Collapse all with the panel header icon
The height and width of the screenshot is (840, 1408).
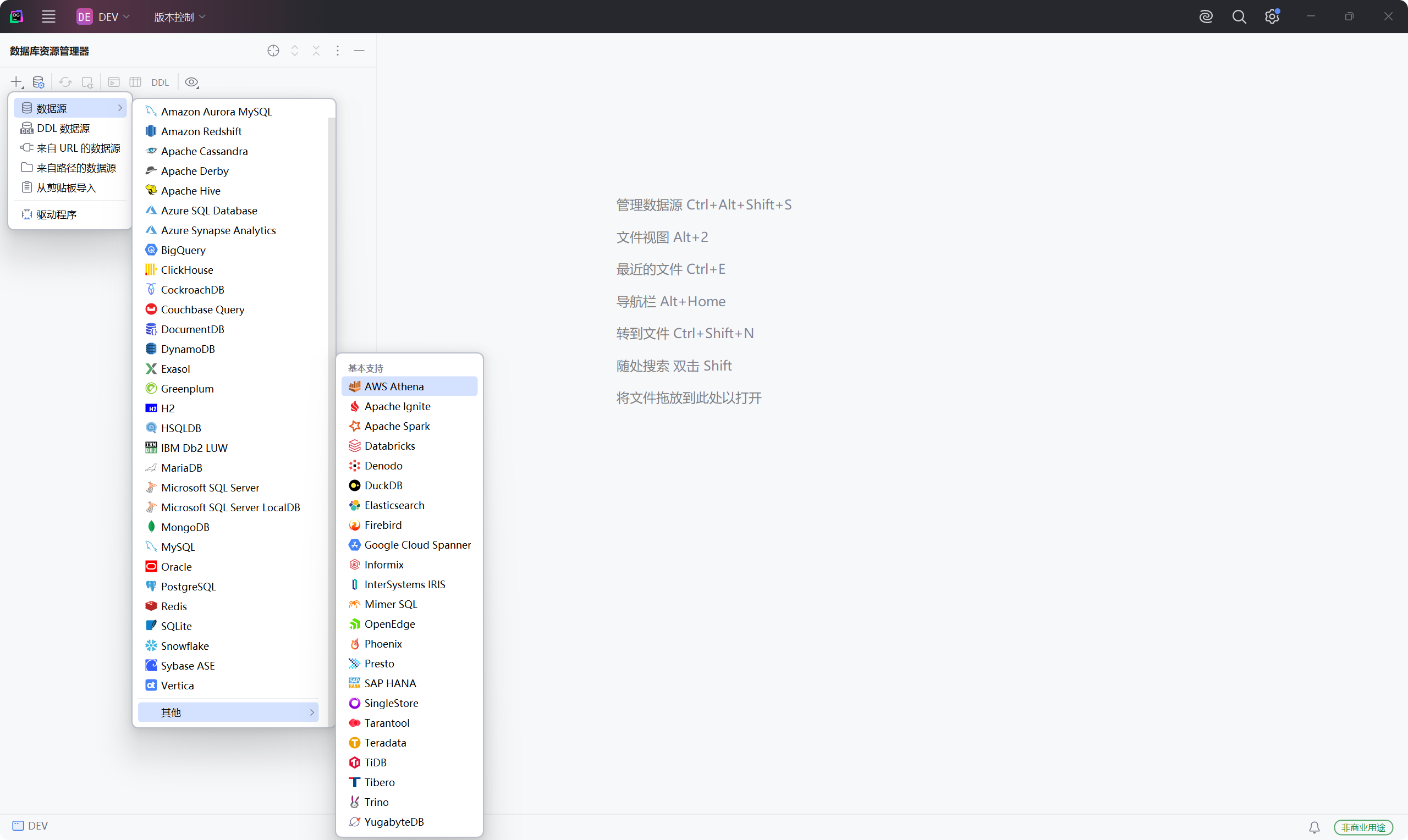point(316,51)
